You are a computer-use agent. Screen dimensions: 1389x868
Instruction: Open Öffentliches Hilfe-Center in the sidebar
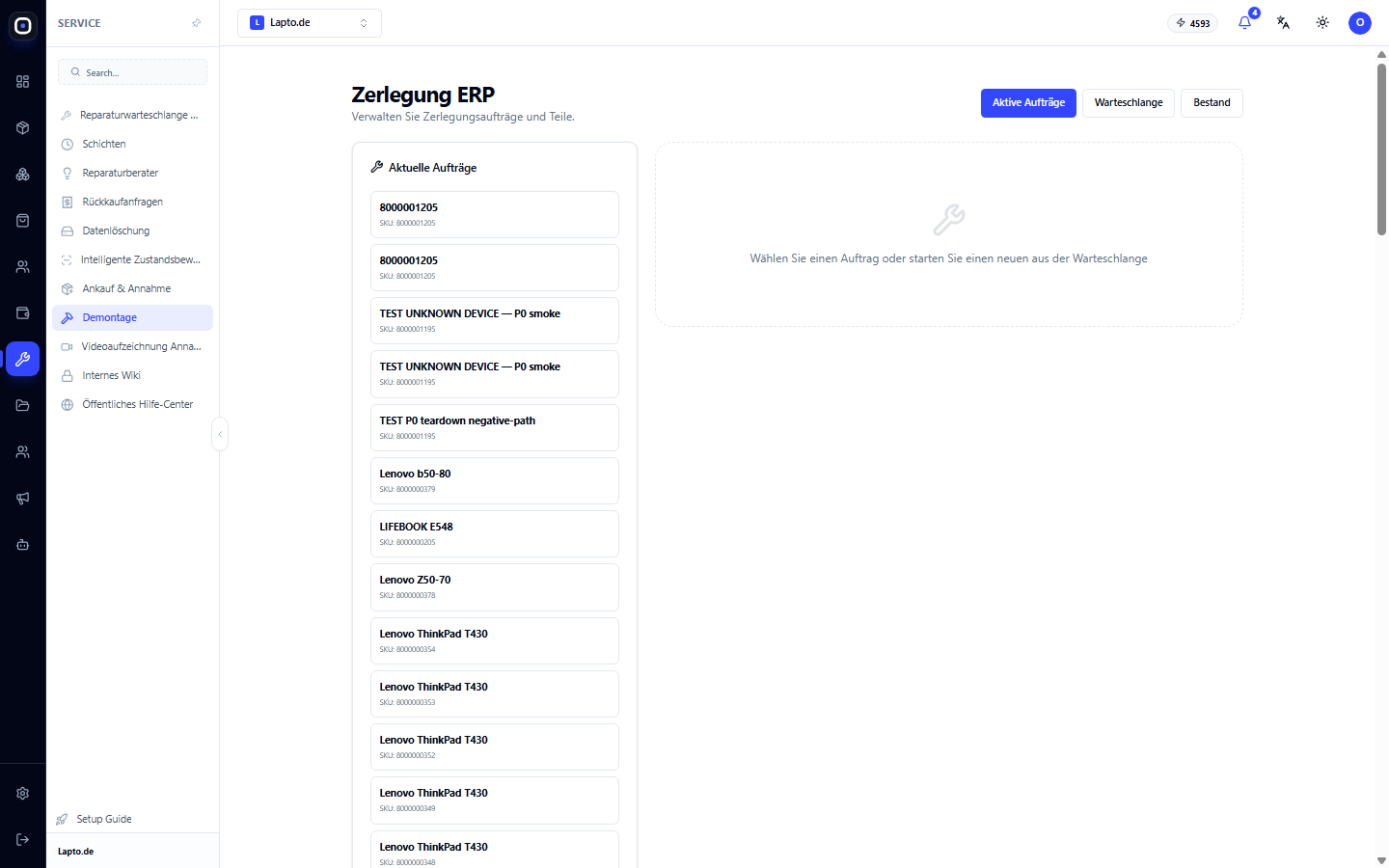point(133,404)
